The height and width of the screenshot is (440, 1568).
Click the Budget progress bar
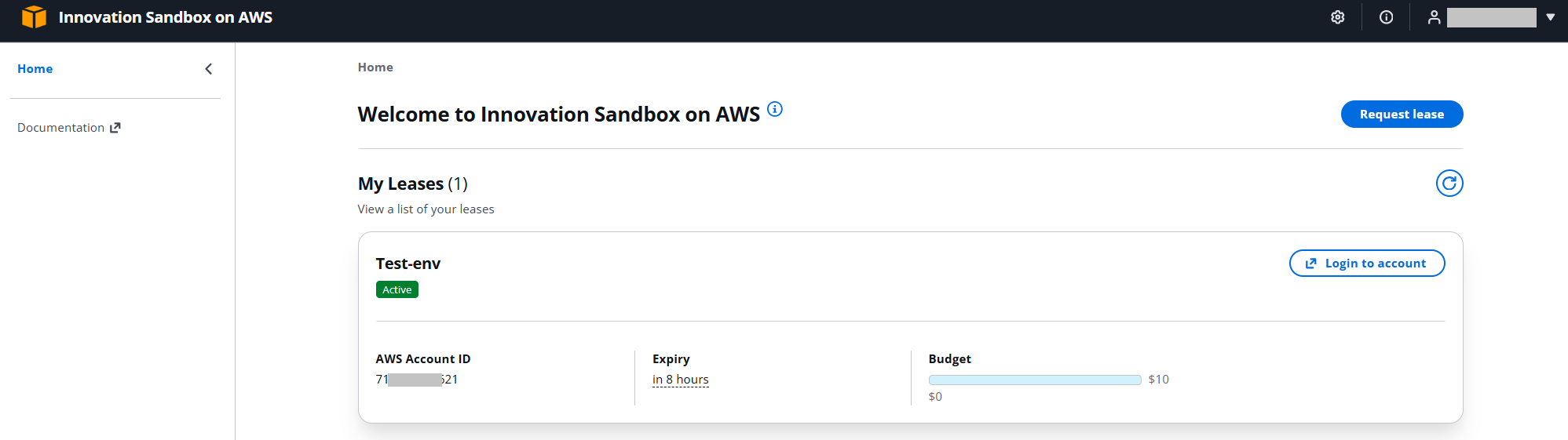click(1034, 380)
